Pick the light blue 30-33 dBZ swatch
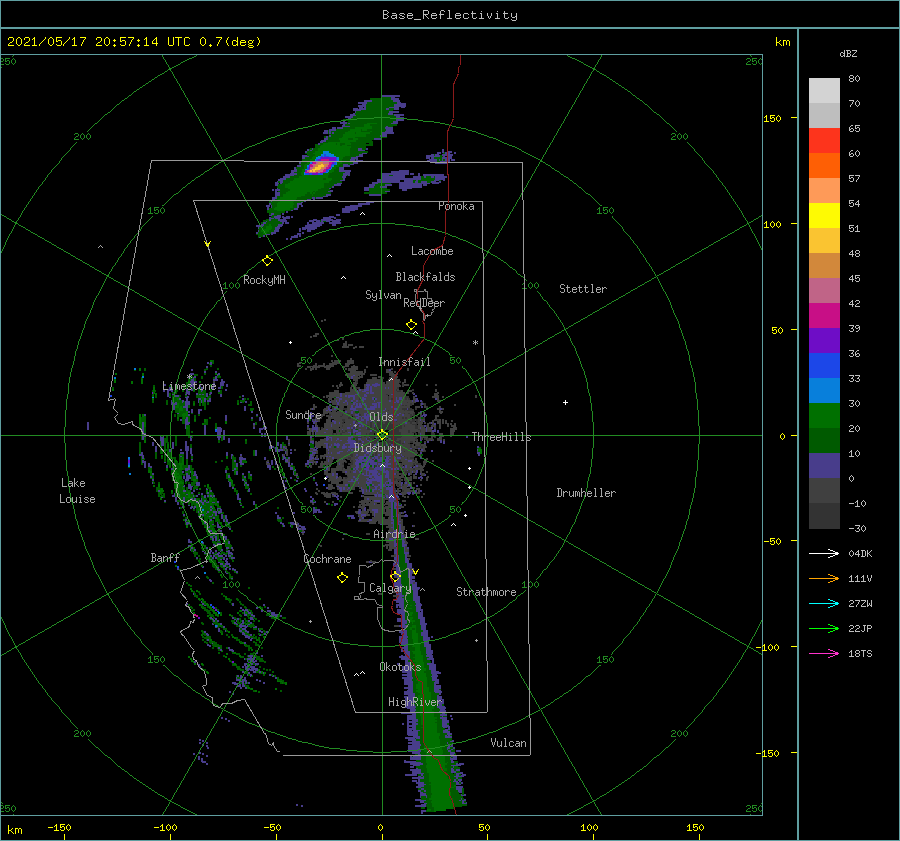The image size is (900, 841). point(824,391)
